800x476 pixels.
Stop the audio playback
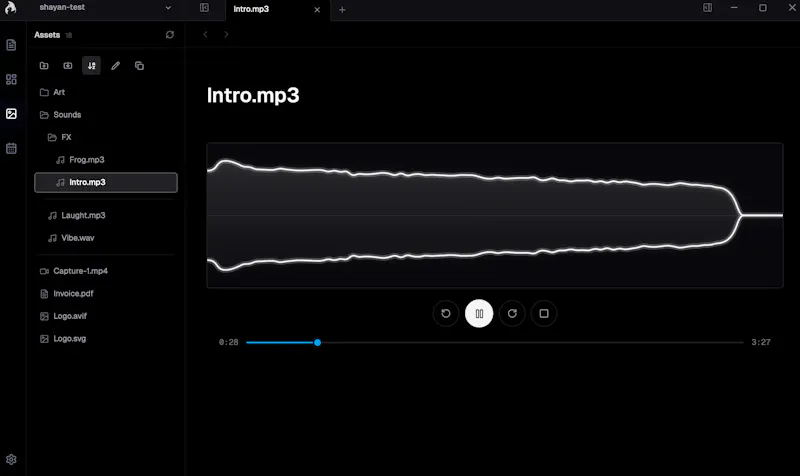tap(544, 313)
